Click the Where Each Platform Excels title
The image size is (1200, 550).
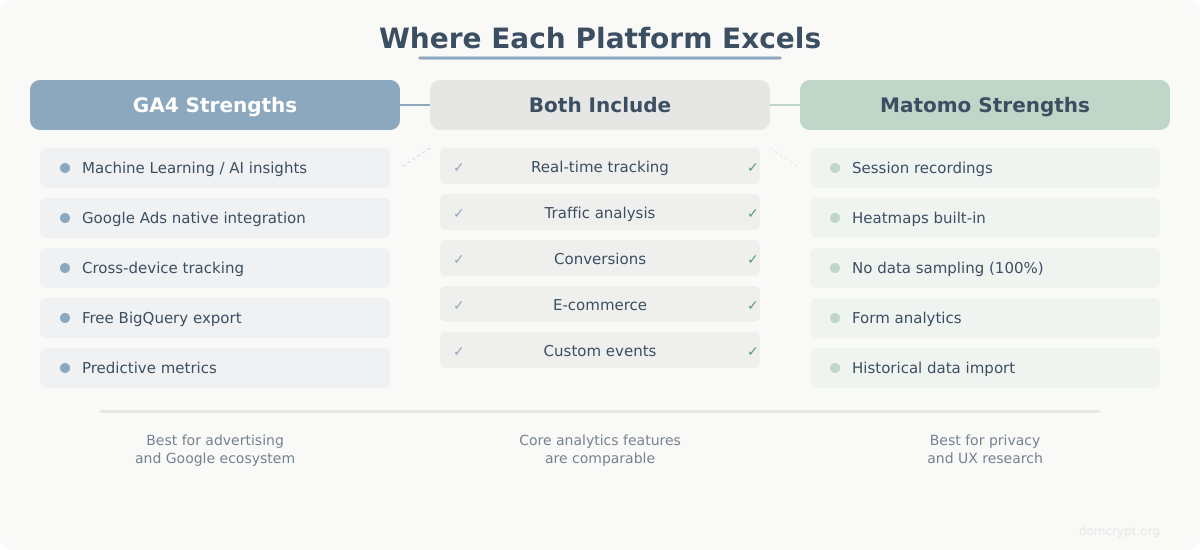pyautogui.click(x=600, y=38)
